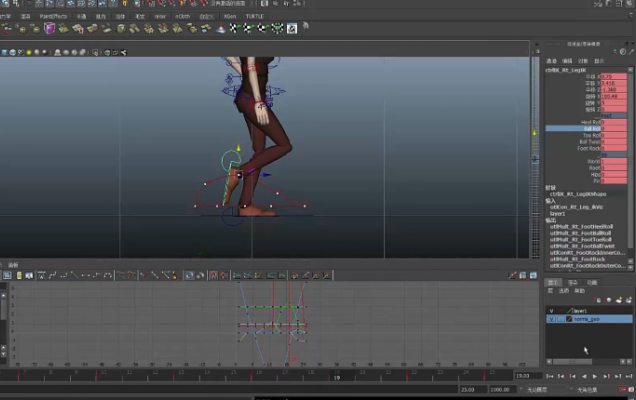Select utilMult_Rt_FootHeelRoll output node
This screenshot has width=636, height=400.
click(x=583, y=226)
